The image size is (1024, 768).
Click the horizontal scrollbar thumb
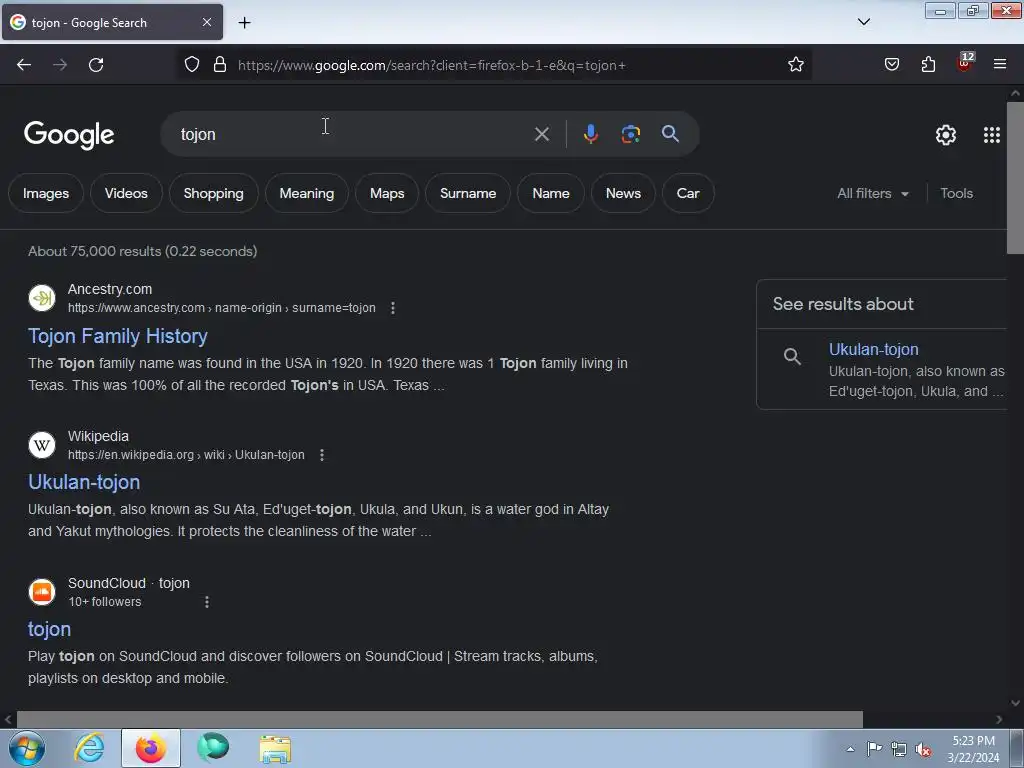[440, 719]
